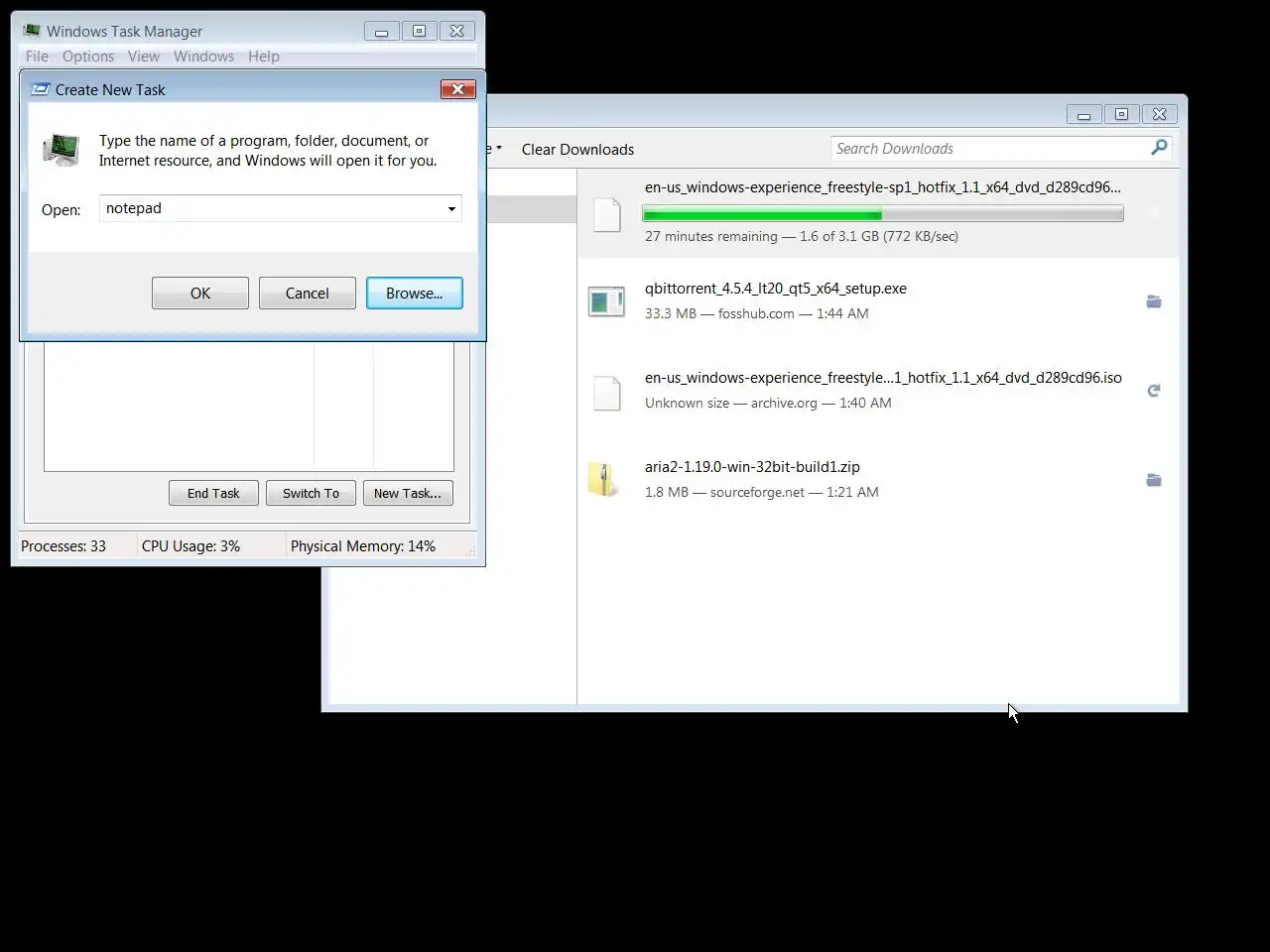This screenshot has width=1270, height=952.
Task: Open the Windows menu in Task Manager
Action: [x=203, y=57]
